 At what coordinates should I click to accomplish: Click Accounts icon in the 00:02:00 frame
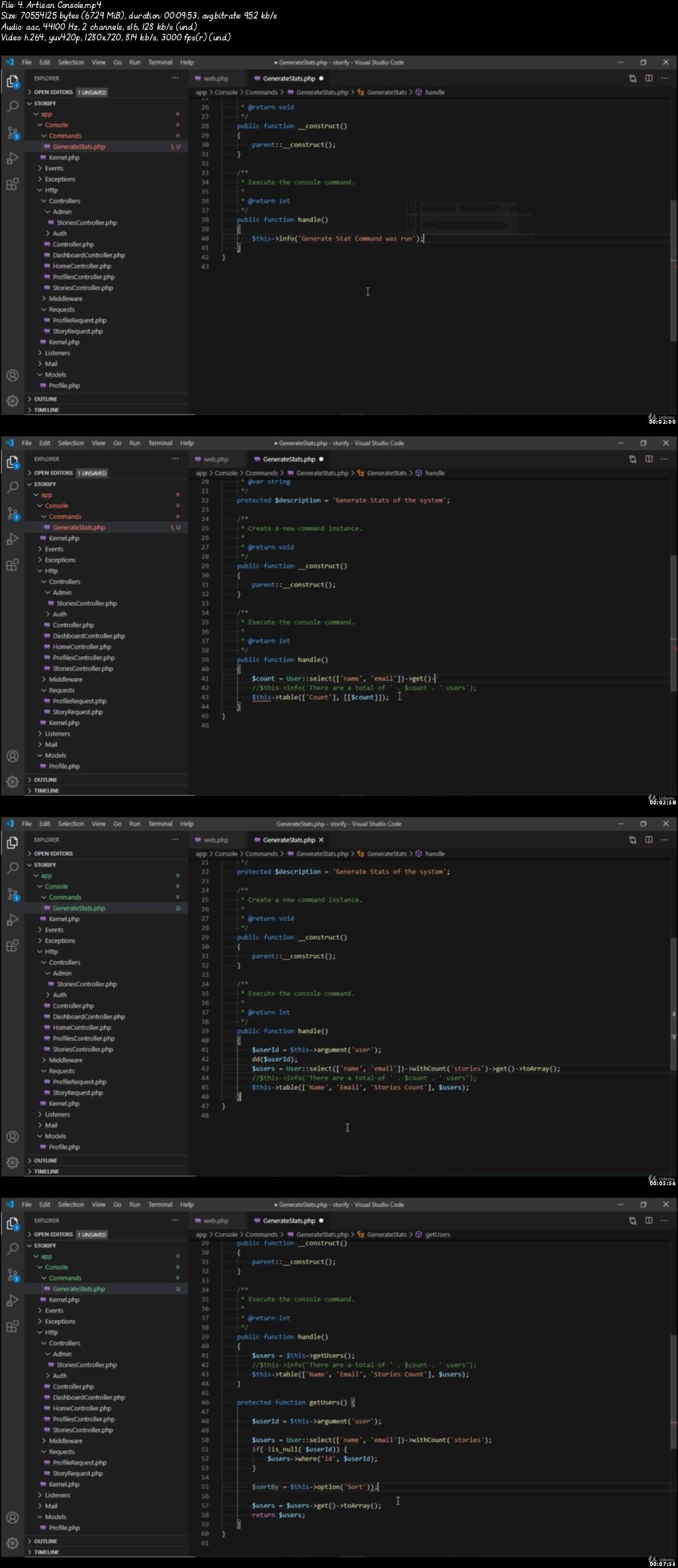click(12, 375)
